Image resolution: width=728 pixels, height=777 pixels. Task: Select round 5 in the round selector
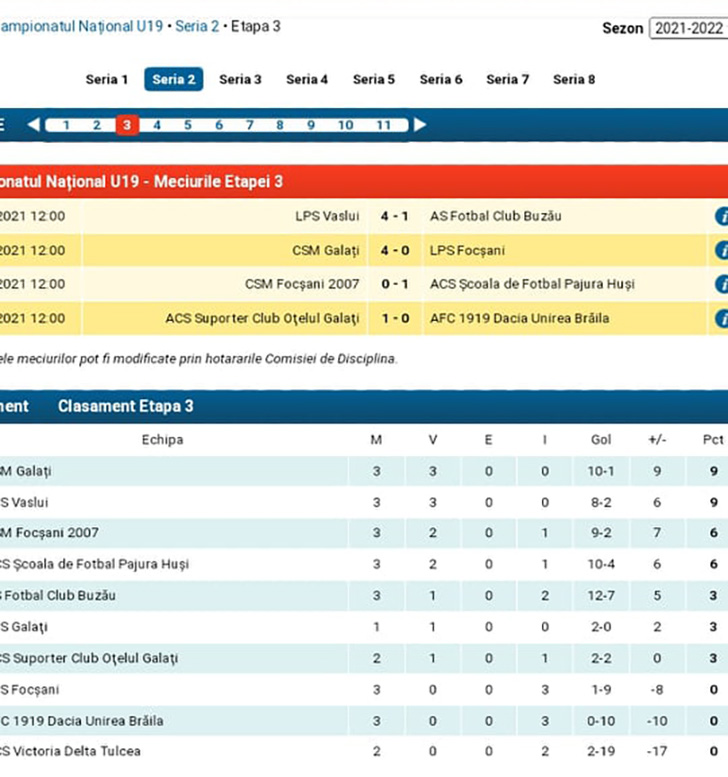(x=188, y=125)
